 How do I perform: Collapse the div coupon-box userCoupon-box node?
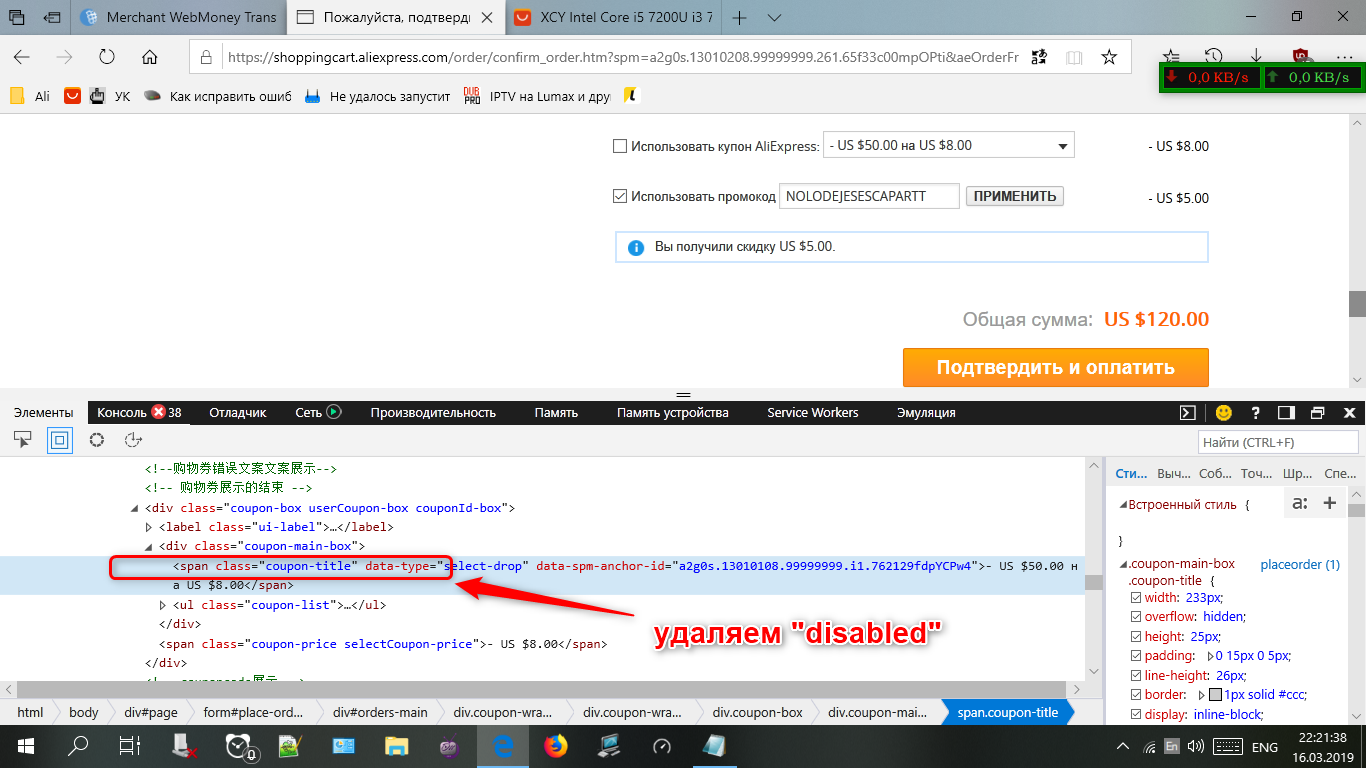(x=135, y=508)
